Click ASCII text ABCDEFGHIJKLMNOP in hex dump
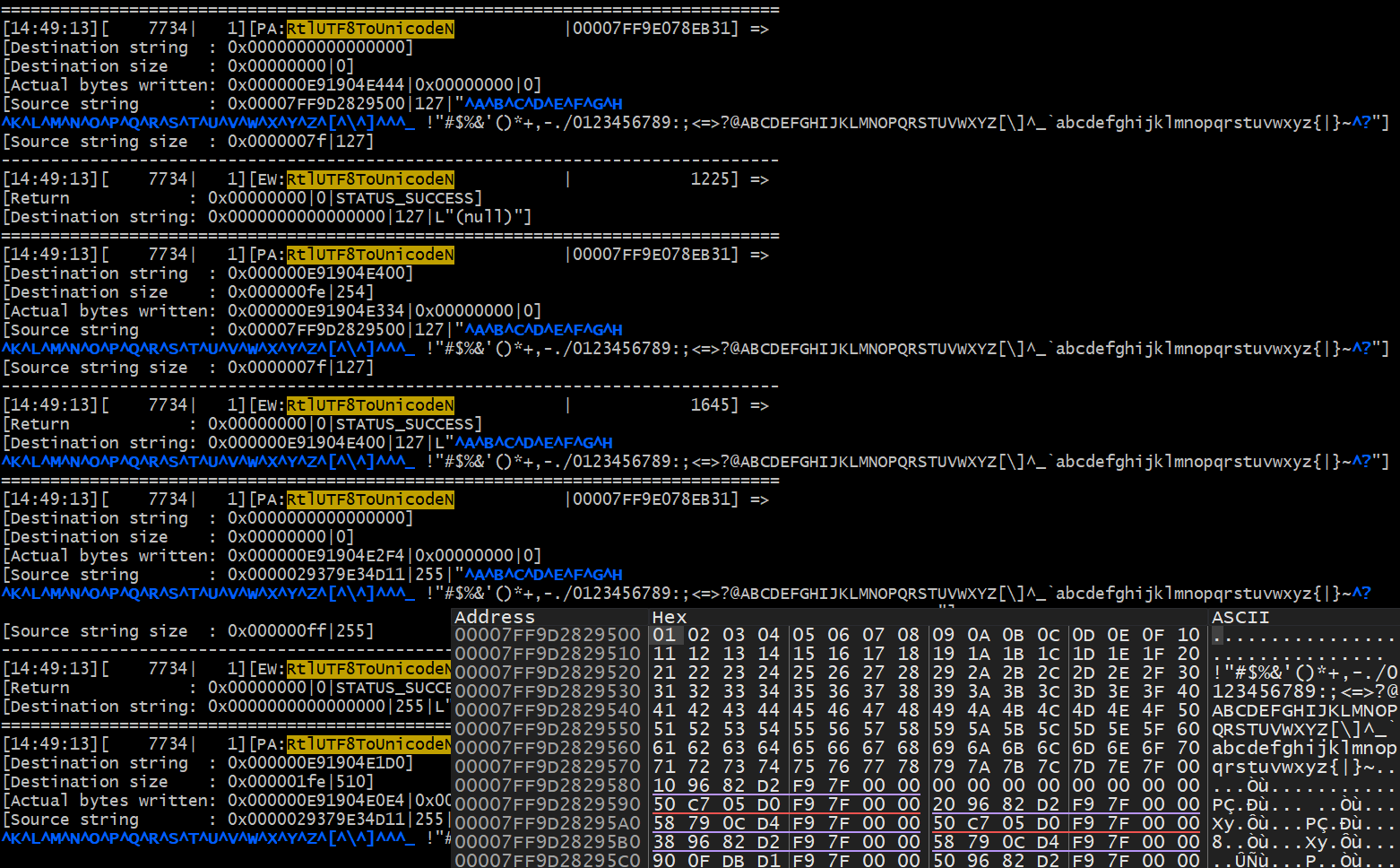The image size is (1400, 868). (x=1304, y=710)
